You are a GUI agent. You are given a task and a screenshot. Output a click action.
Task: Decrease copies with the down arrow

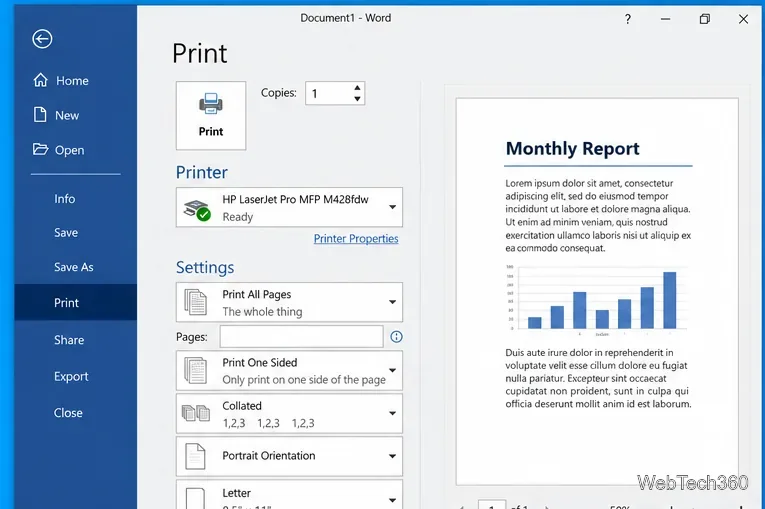pyautogui.click(x=358, y=99)
